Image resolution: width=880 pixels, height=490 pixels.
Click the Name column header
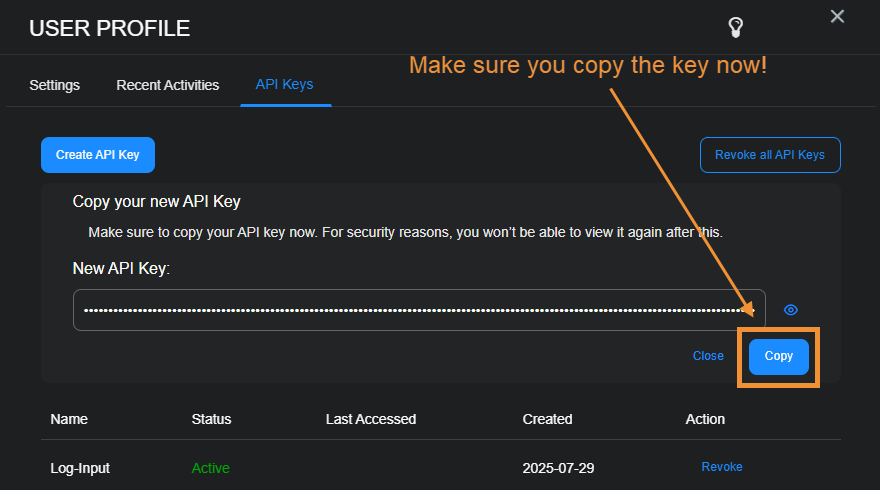[69, 419]
